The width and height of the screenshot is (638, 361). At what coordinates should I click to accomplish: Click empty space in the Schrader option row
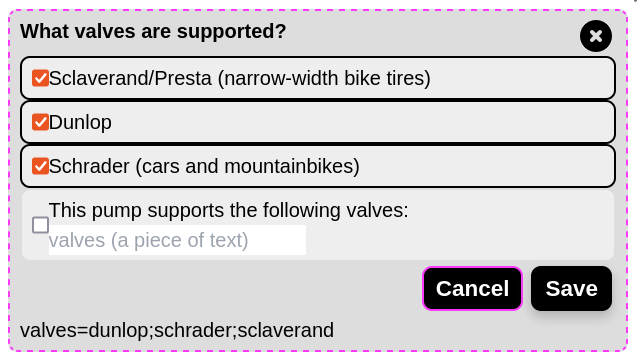(x=486, y=166)
